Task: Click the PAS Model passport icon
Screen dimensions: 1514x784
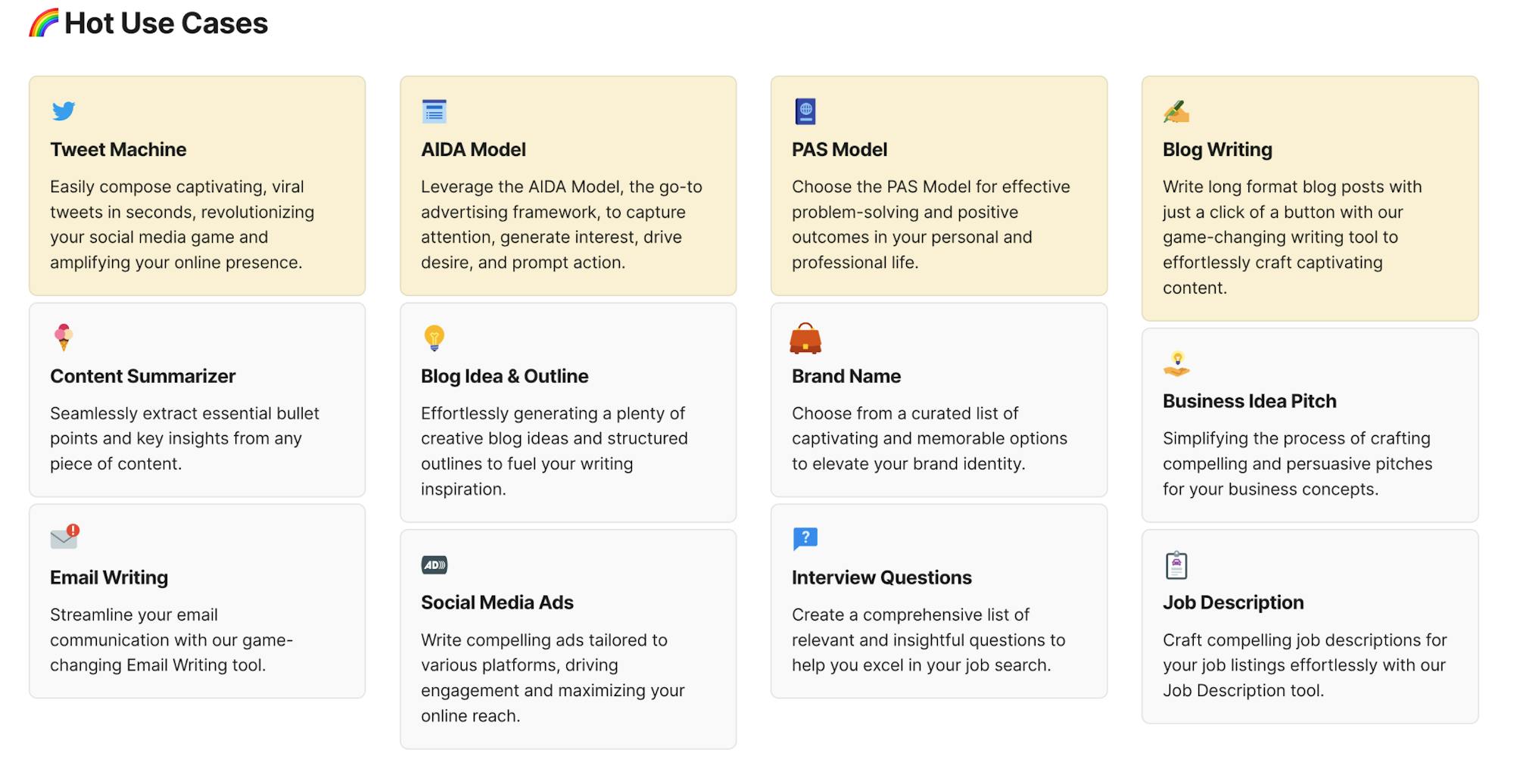Action: pyautogui.click(x=805, y=111)
